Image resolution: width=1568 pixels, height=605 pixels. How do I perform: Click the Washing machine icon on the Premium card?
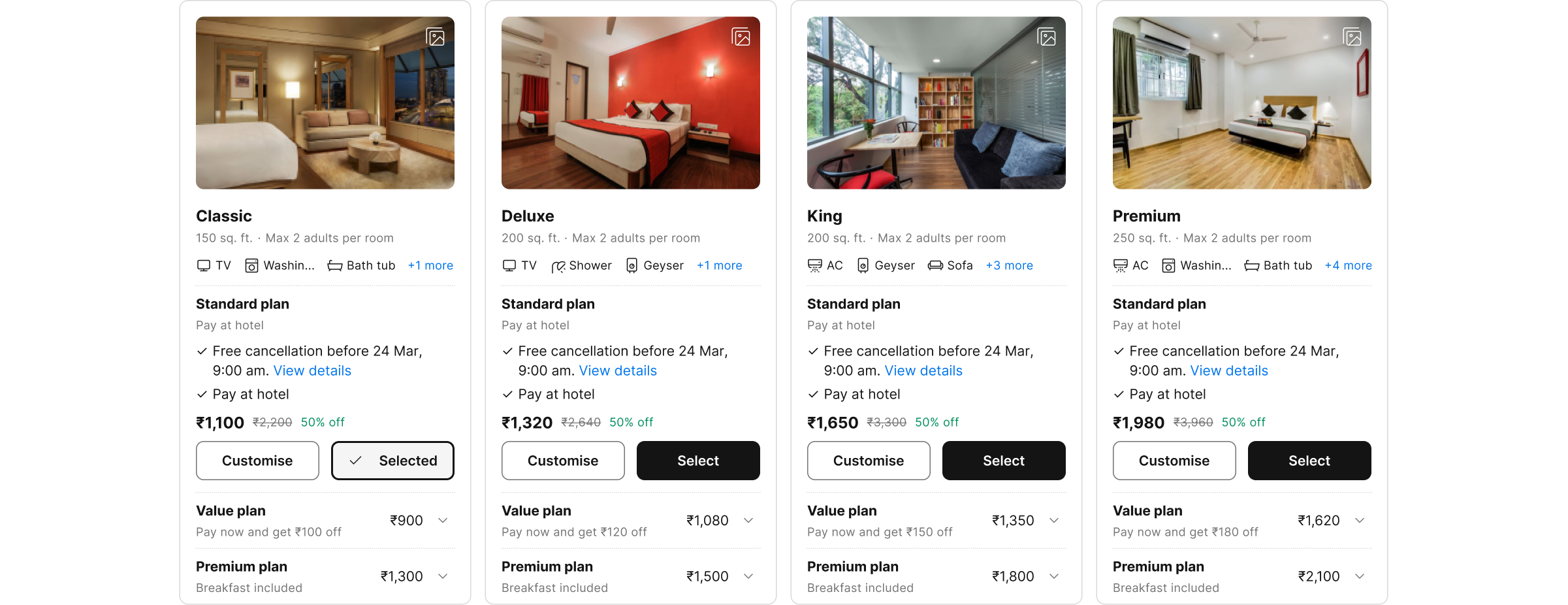point(1168,265)
